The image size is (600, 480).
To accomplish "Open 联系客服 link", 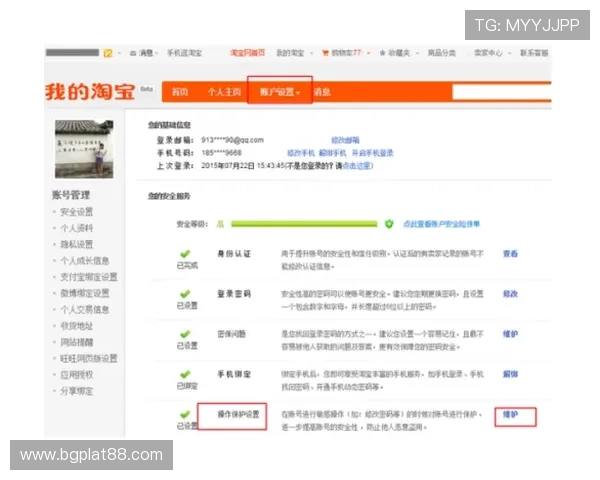I will tap(534, 53).
